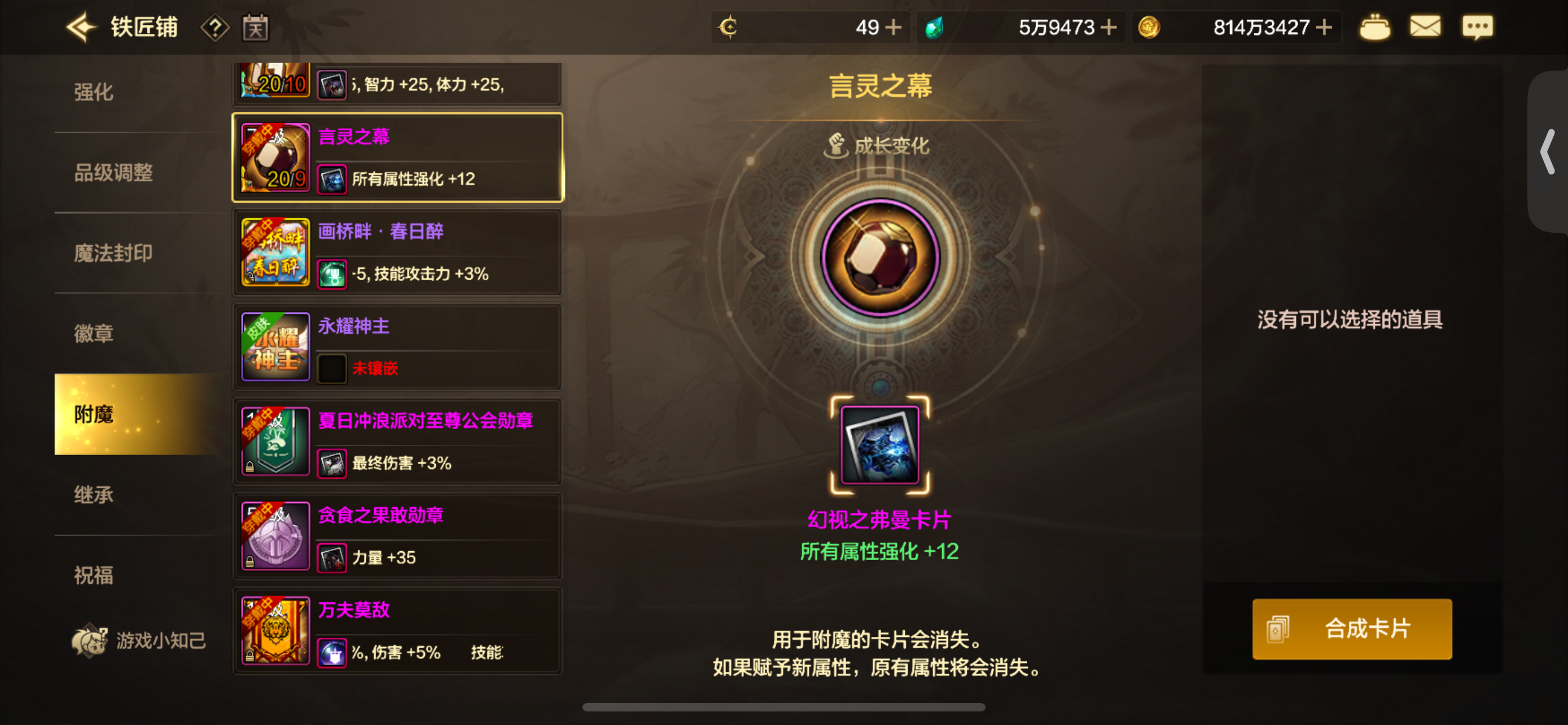This screenshot has width=1568, height=725.
Task: Tap the 言灵之幕 orb in center
Action: (x=880, y=257)
